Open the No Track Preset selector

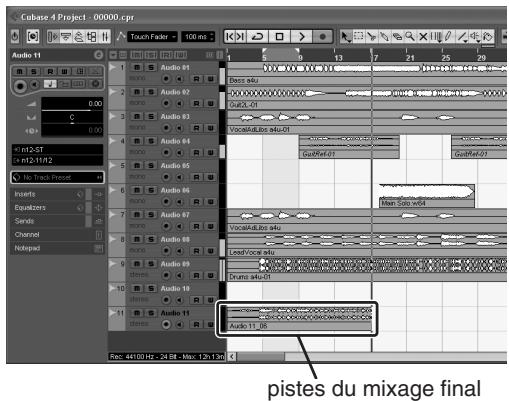(x=57, y=178)
